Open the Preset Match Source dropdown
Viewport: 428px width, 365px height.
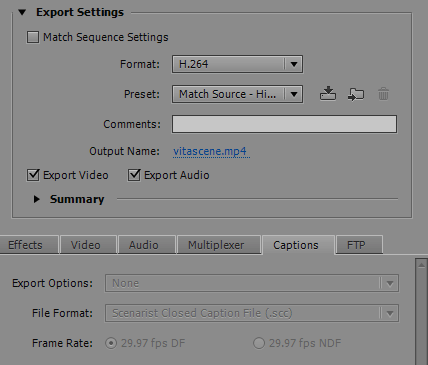(x=237, y=94)
